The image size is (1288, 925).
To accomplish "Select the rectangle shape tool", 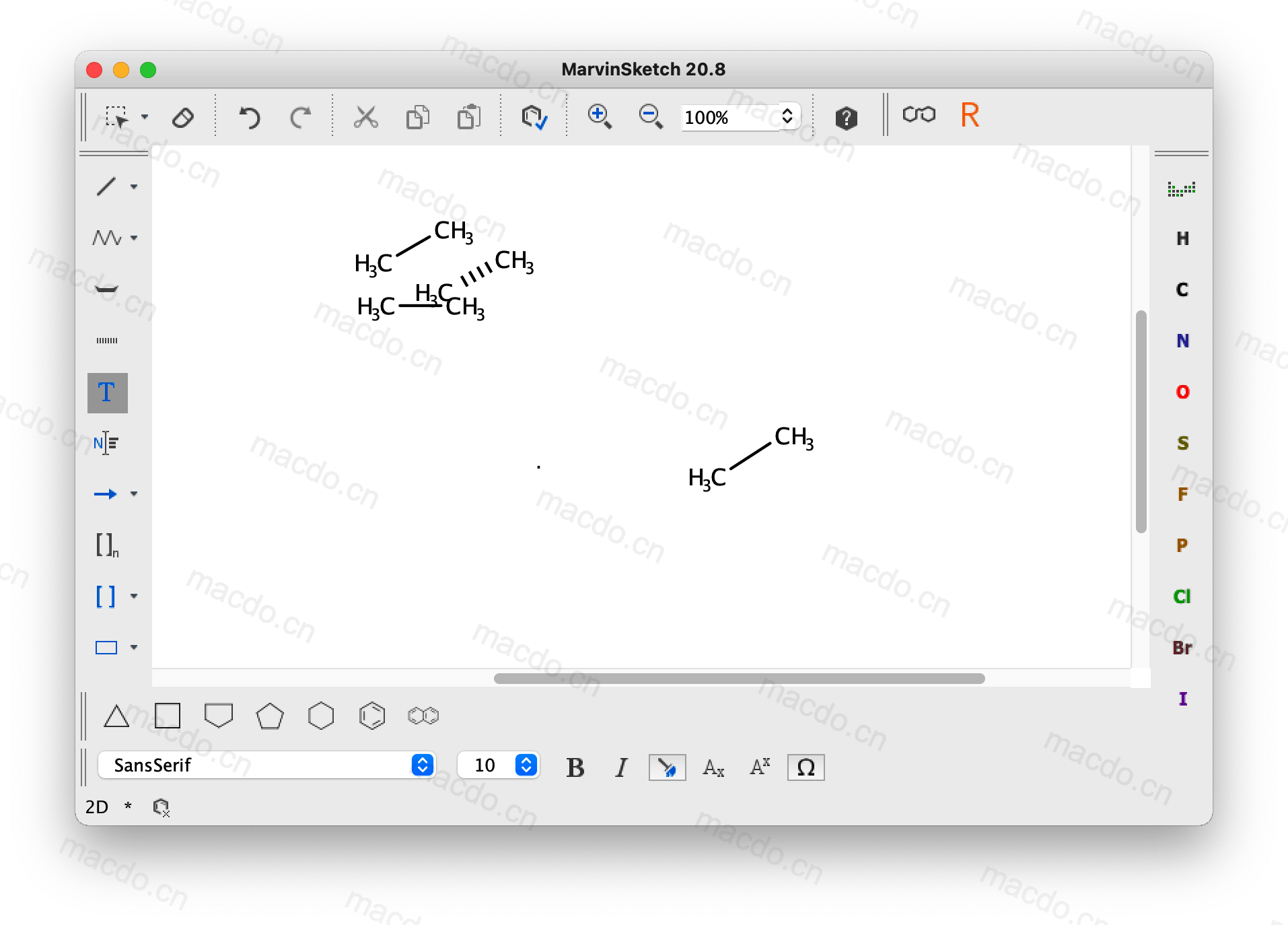I will coord(106,648).
